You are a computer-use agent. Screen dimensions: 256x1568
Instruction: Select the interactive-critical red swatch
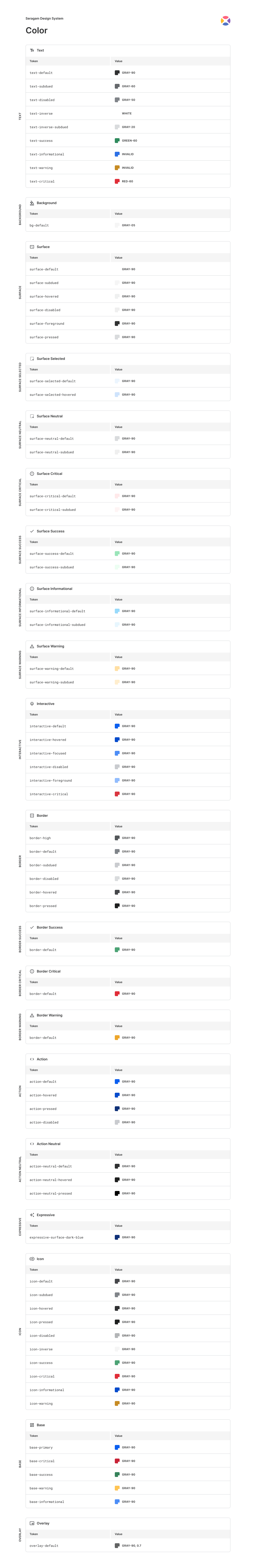point(117,794)
